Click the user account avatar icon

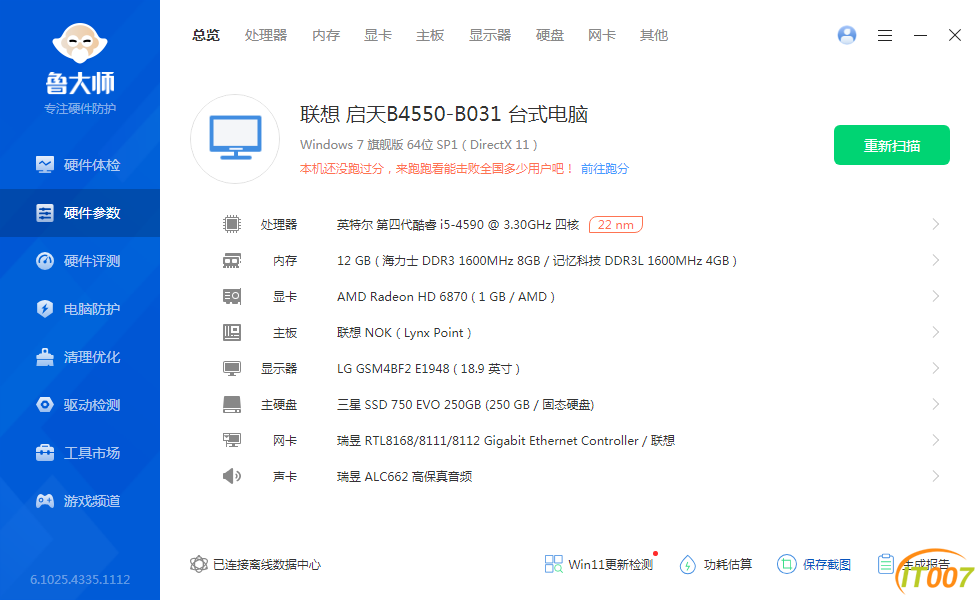pyautogui.click(x=847, y=35)
